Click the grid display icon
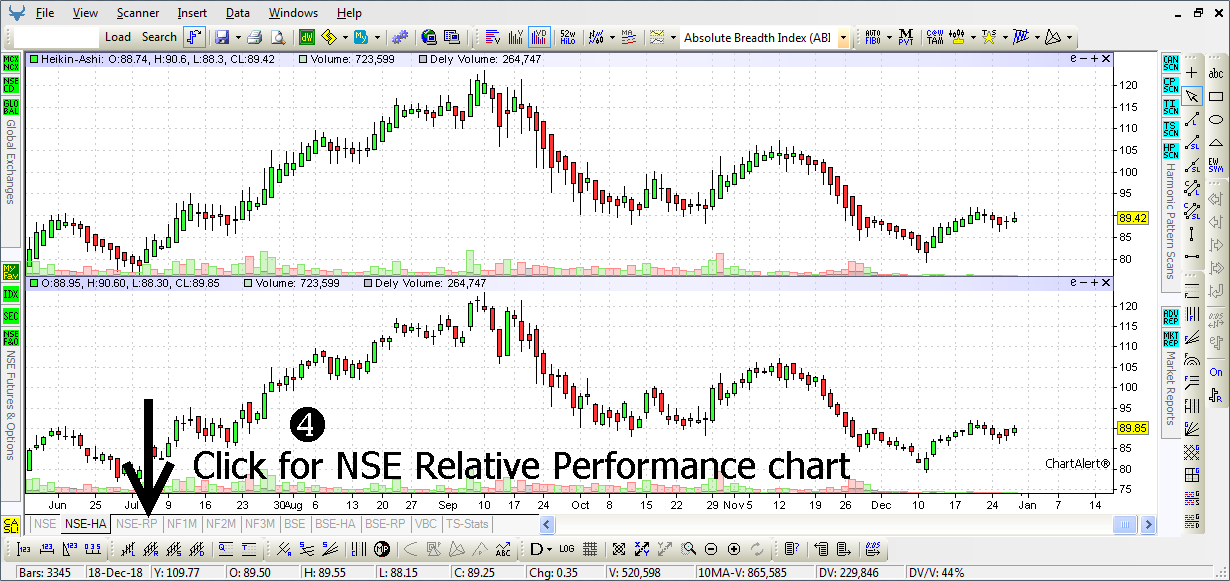Image resolution: width=1230 pixels, height=581 pixels. coord(590,548)
